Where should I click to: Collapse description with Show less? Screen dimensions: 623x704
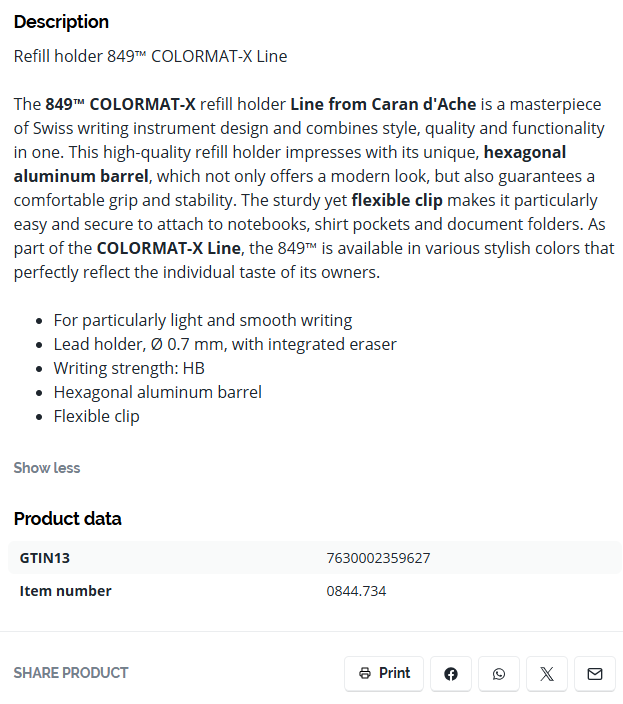click(47, 468)
